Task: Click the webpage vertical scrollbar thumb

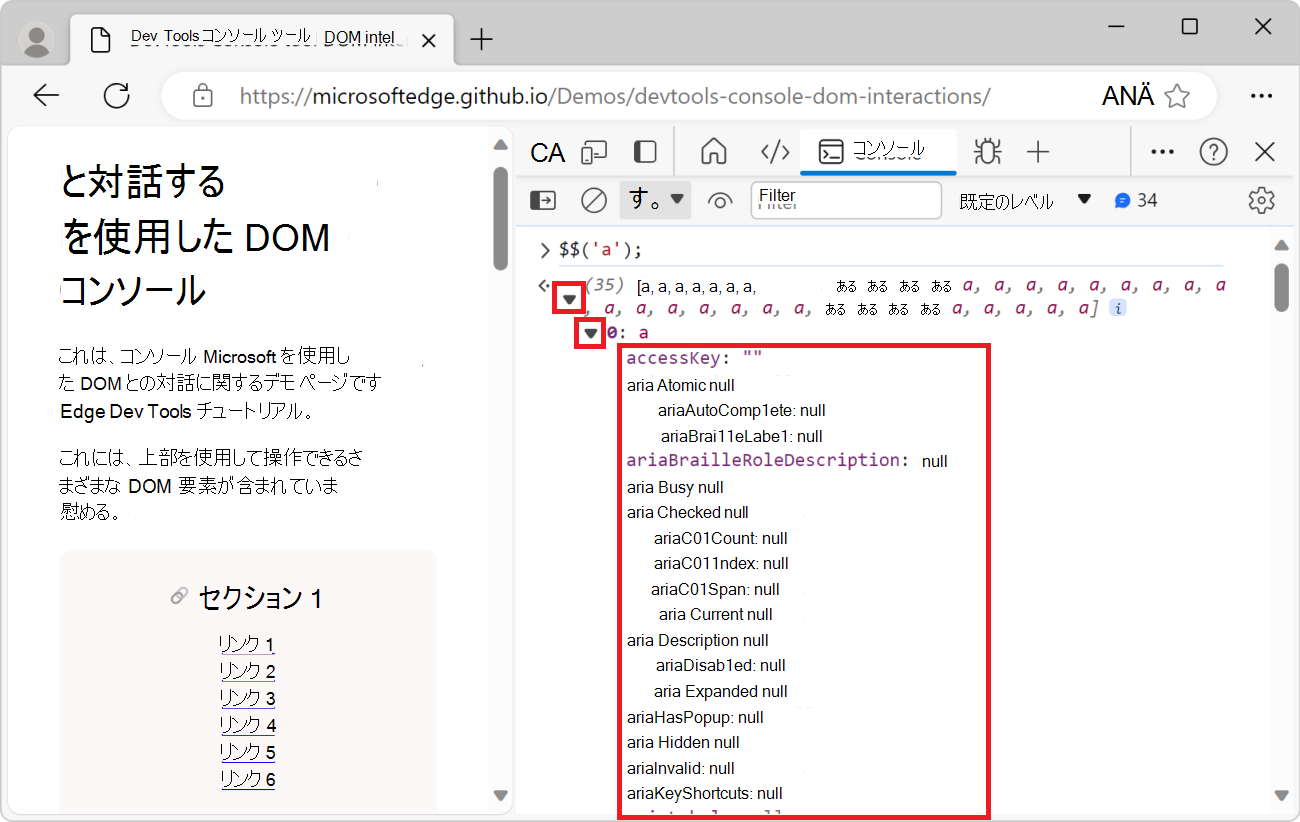Action: point(501,217)
